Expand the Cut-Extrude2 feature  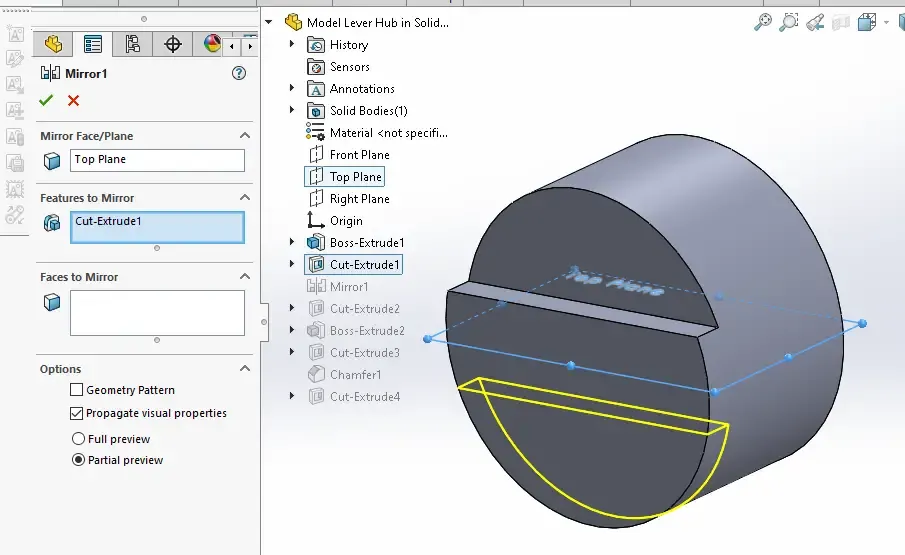click(x=291, y=308)
